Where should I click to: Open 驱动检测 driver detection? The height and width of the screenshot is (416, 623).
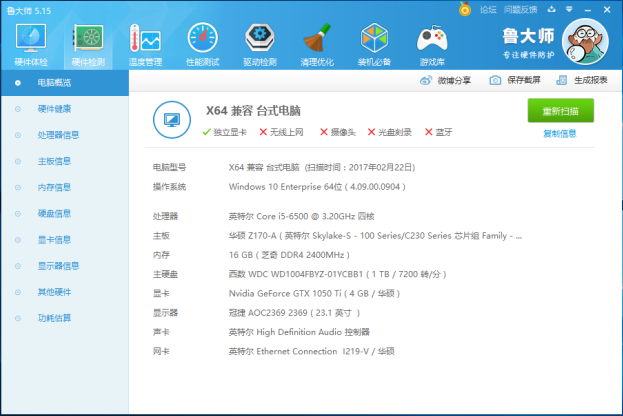(x=260, y=45)
